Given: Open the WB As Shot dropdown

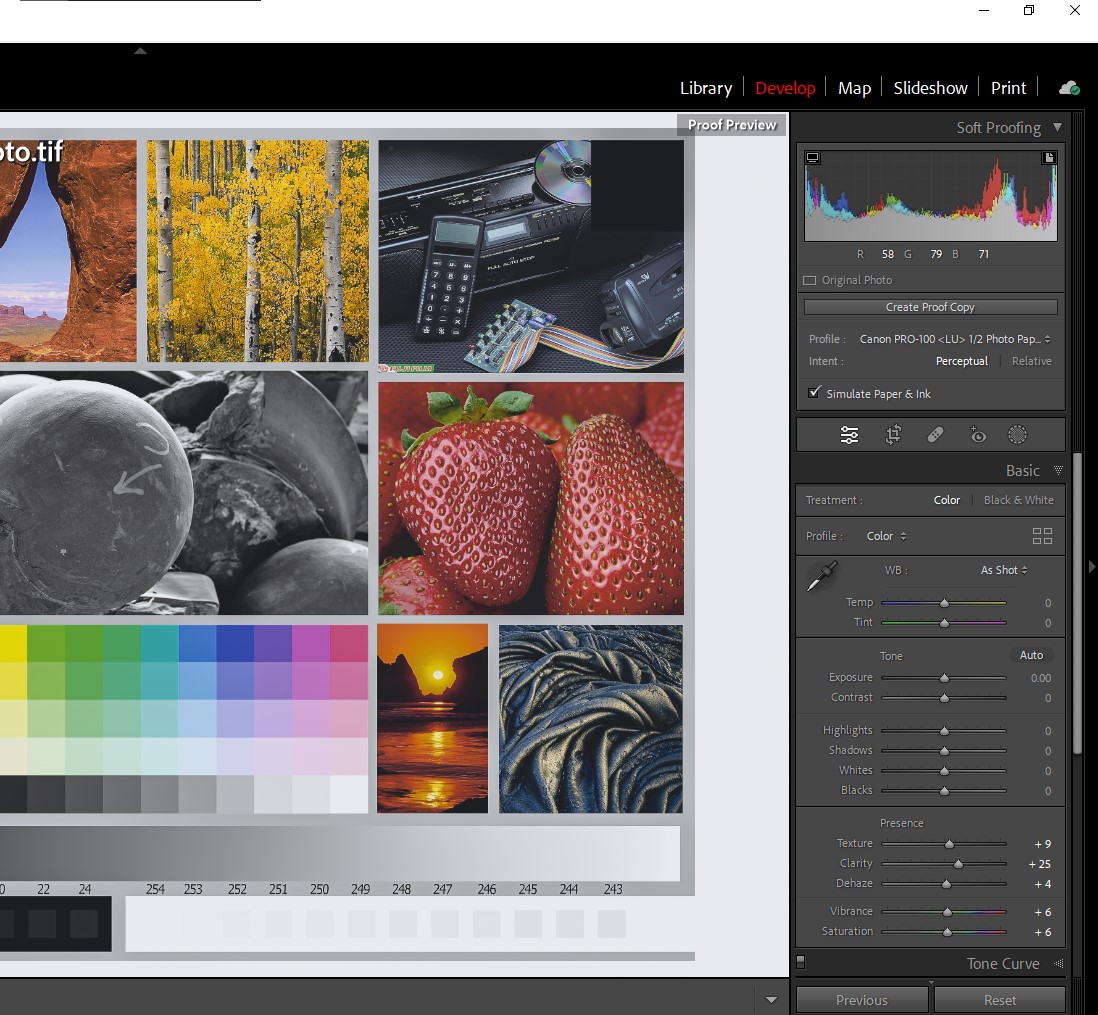Looking at the screenshot, I should [1003, 570].
